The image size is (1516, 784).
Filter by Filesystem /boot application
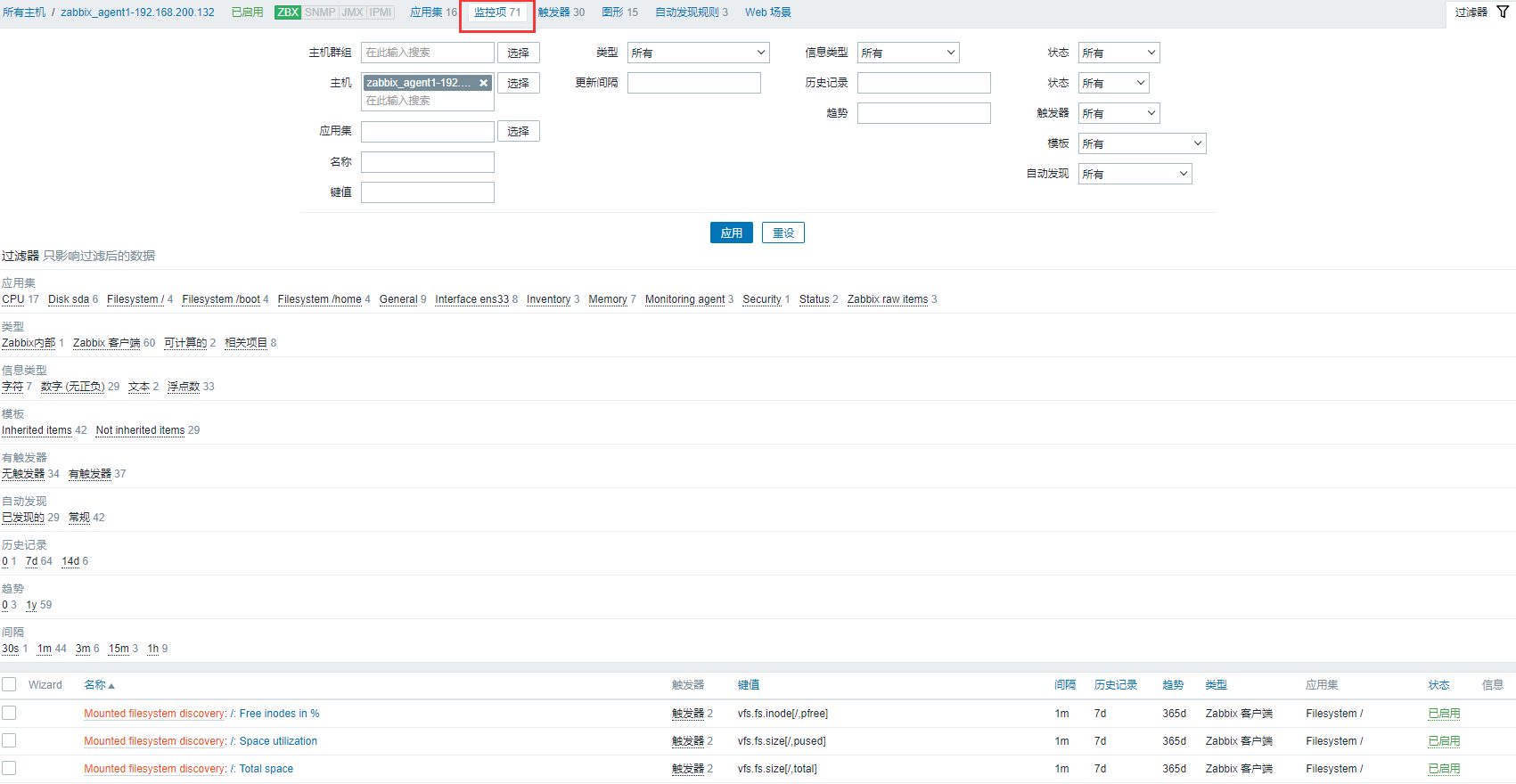coord(221,299)
